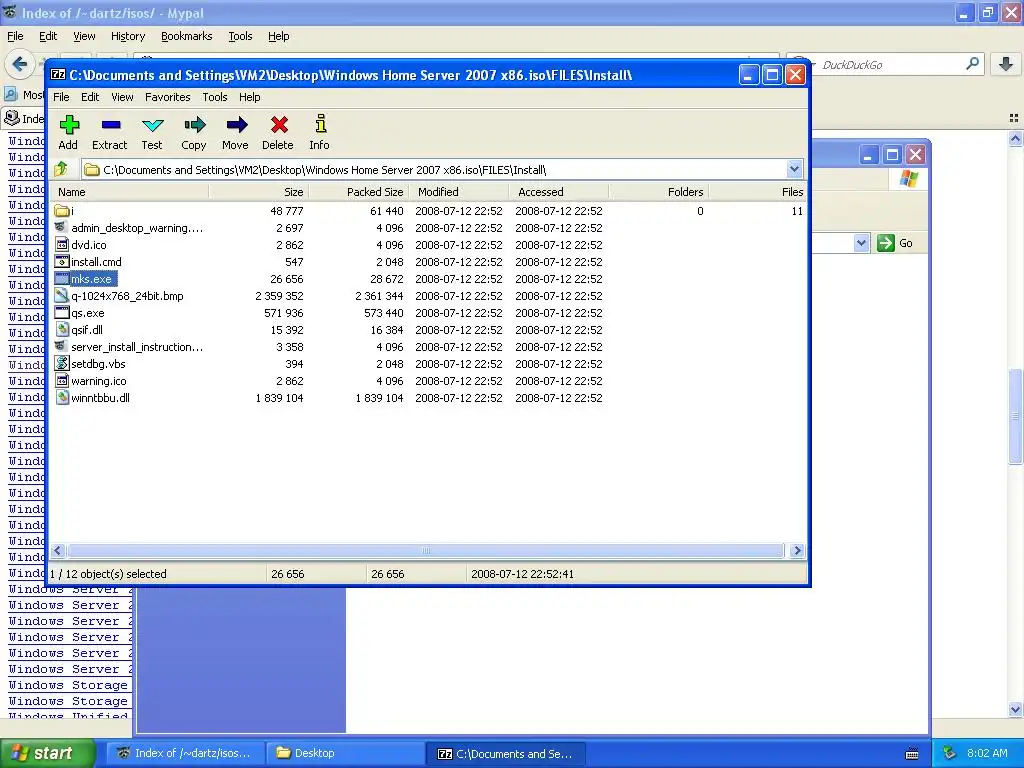Open the Explorer address bar dropdown
This screenshot has height=768, width=1024.
pyautogui.click(x=861, y=243)
